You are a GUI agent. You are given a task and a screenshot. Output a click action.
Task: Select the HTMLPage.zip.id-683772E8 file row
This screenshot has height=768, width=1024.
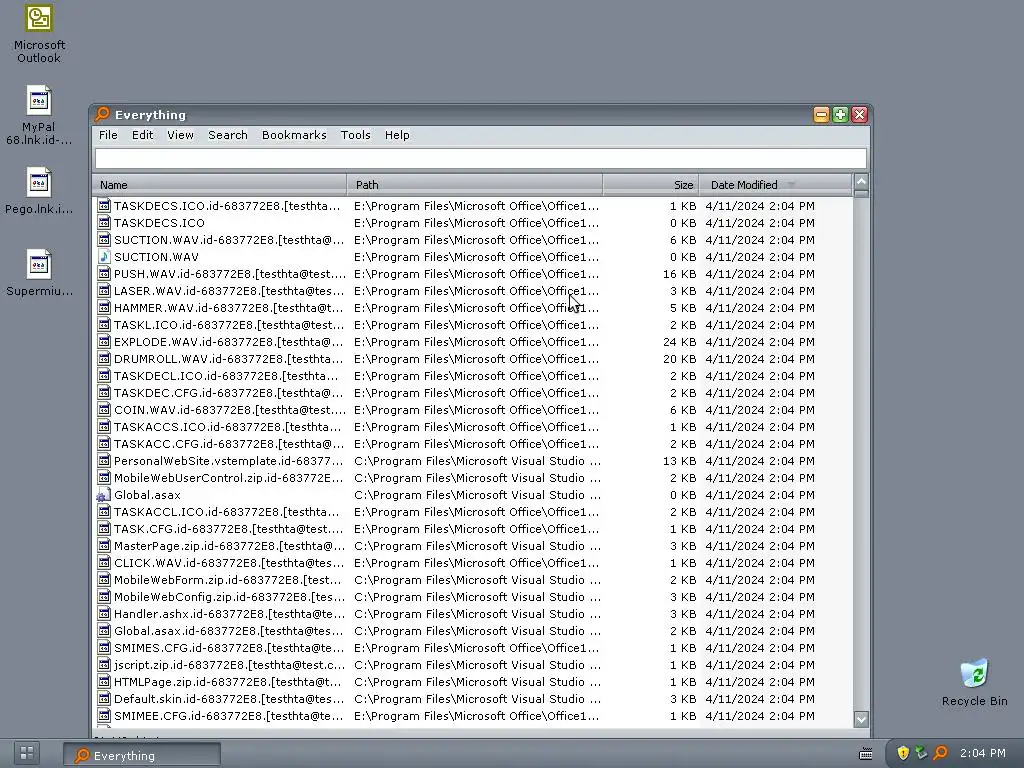[473, 682]
